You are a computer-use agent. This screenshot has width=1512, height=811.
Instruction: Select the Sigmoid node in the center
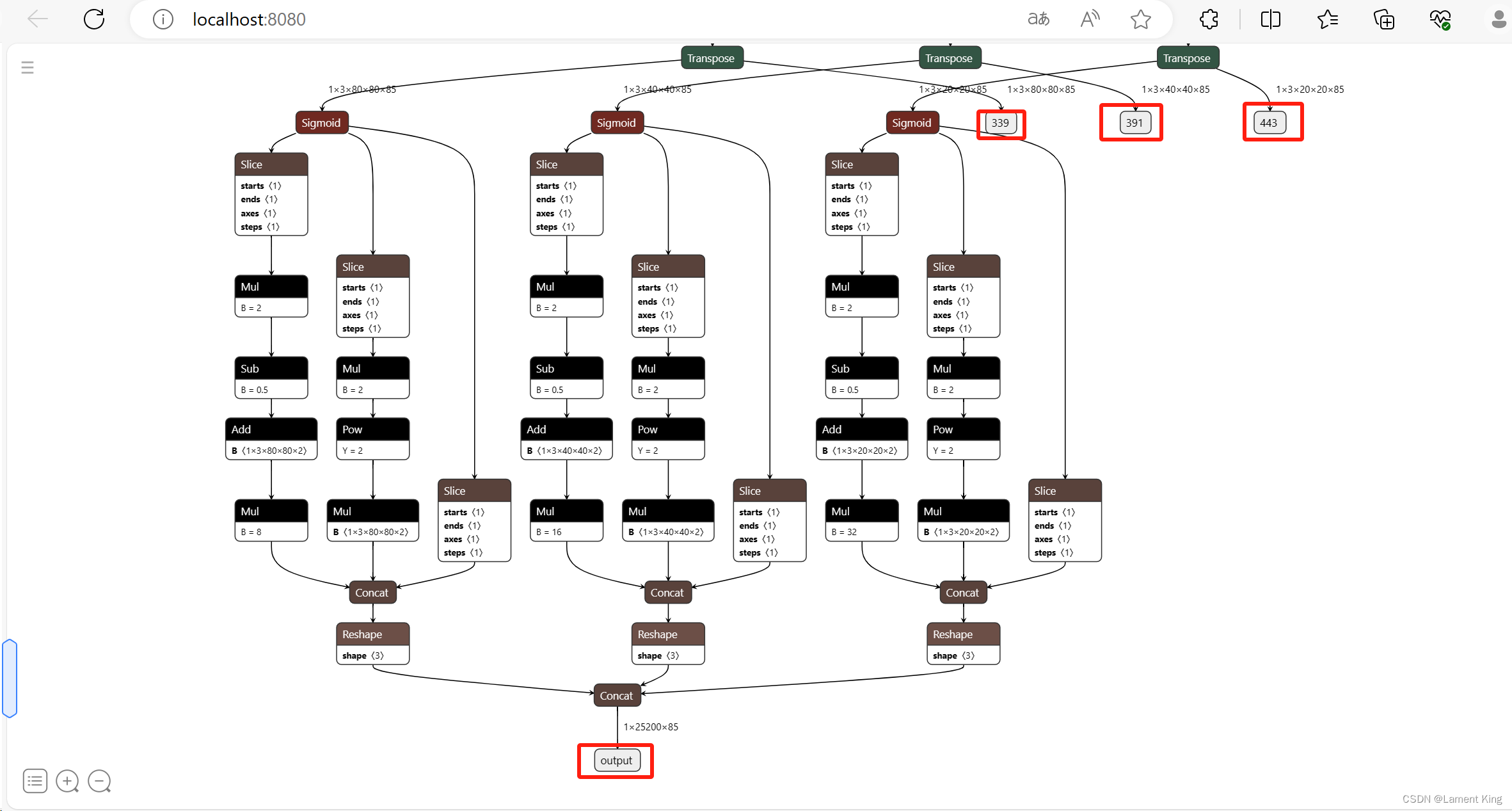coord(613,121)
